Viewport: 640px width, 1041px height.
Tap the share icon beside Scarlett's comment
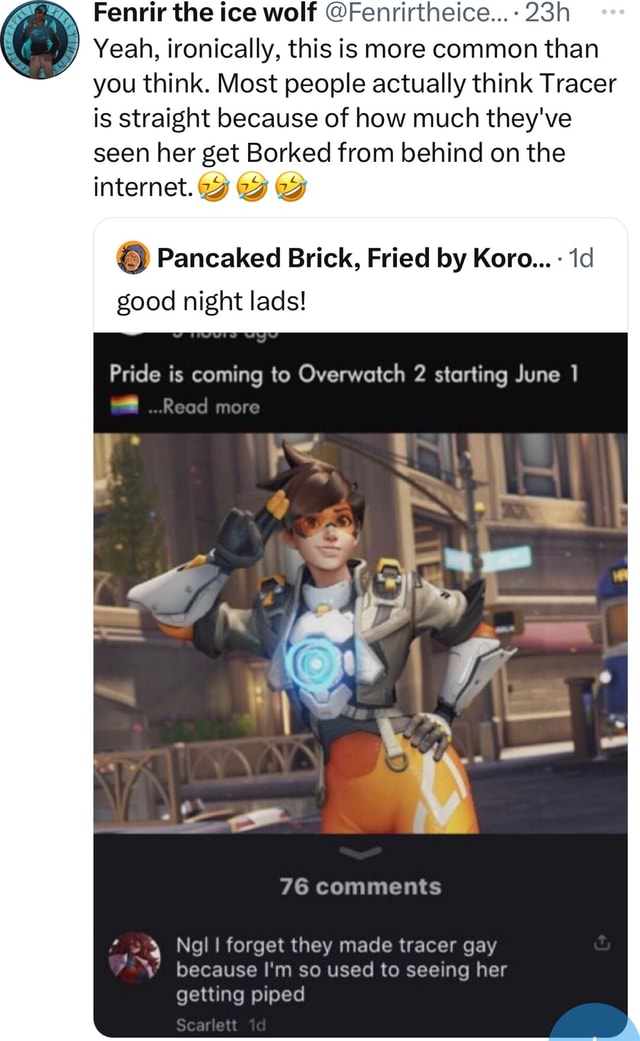601,942
